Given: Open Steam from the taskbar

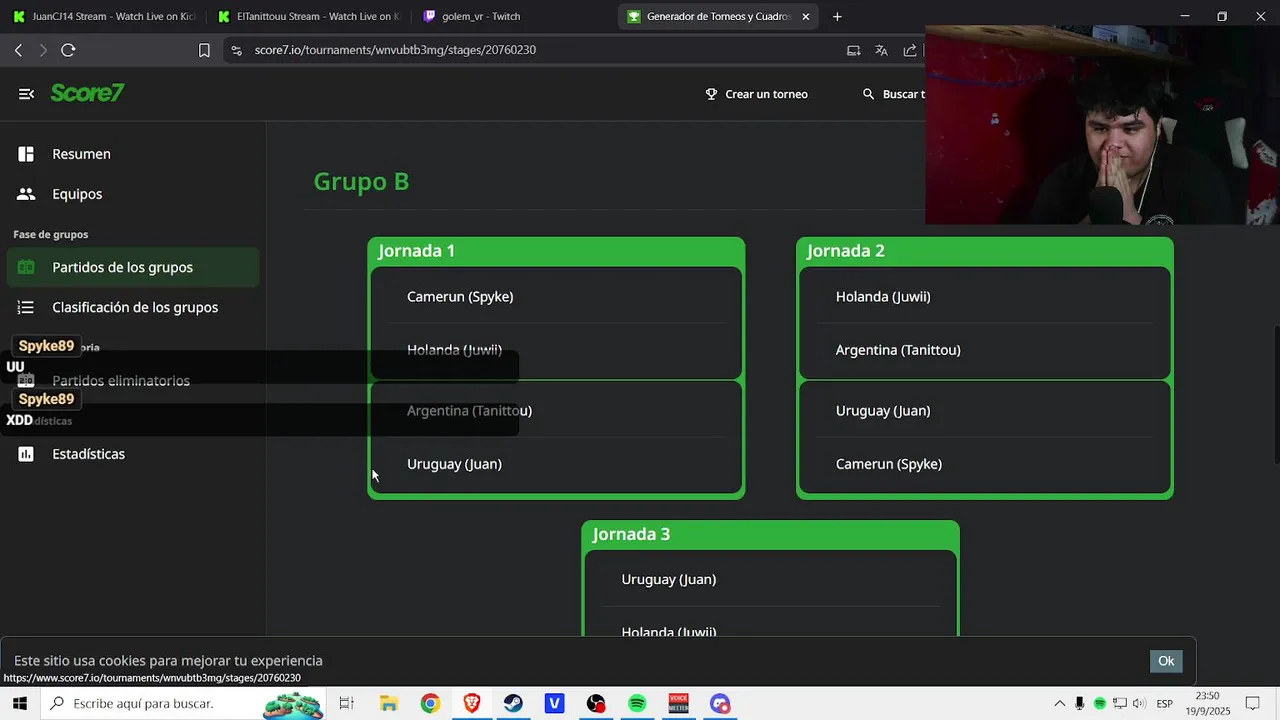Looking at the screenshot, I should pyautogui.click(x=513, y=704).
